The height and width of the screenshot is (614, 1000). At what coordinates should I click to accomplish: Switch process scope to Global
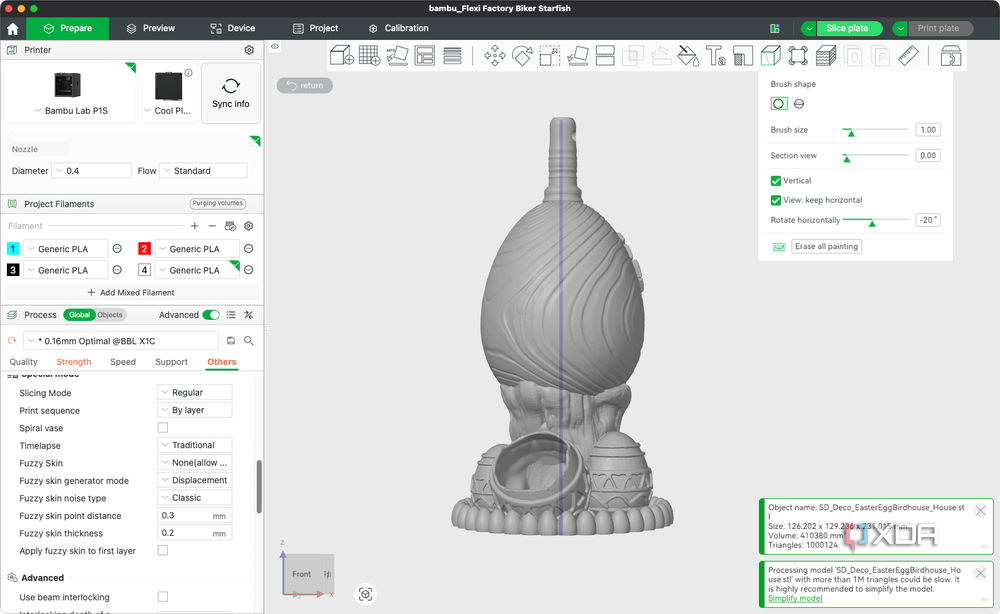(x=79, y=315)
